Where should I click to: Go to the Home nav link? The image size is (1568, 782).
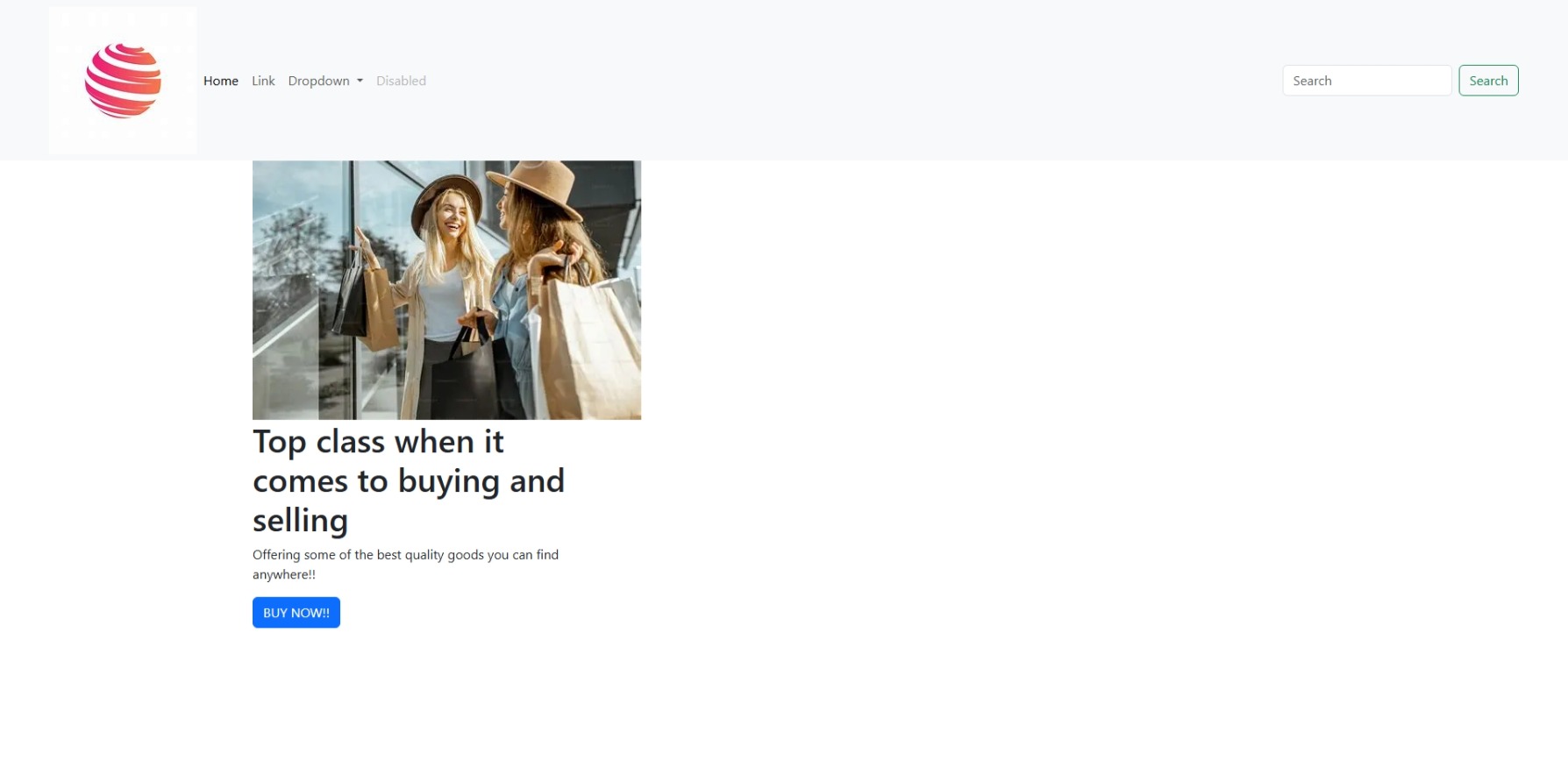point(221,81)
